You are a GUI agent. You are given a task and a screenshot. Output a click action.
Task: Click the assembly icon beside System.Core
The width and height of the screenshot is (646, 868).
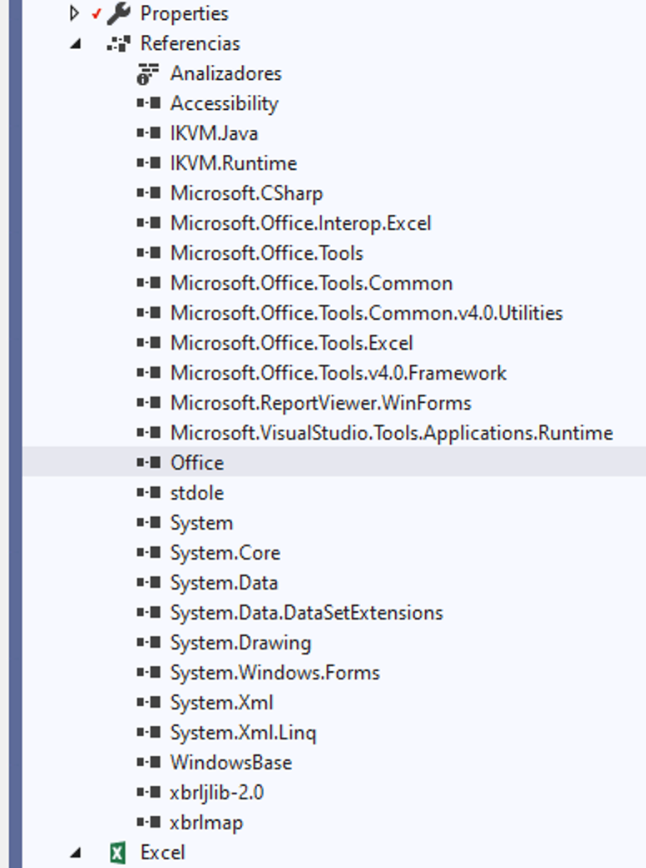pyautogui.click(x=148, y=553)
